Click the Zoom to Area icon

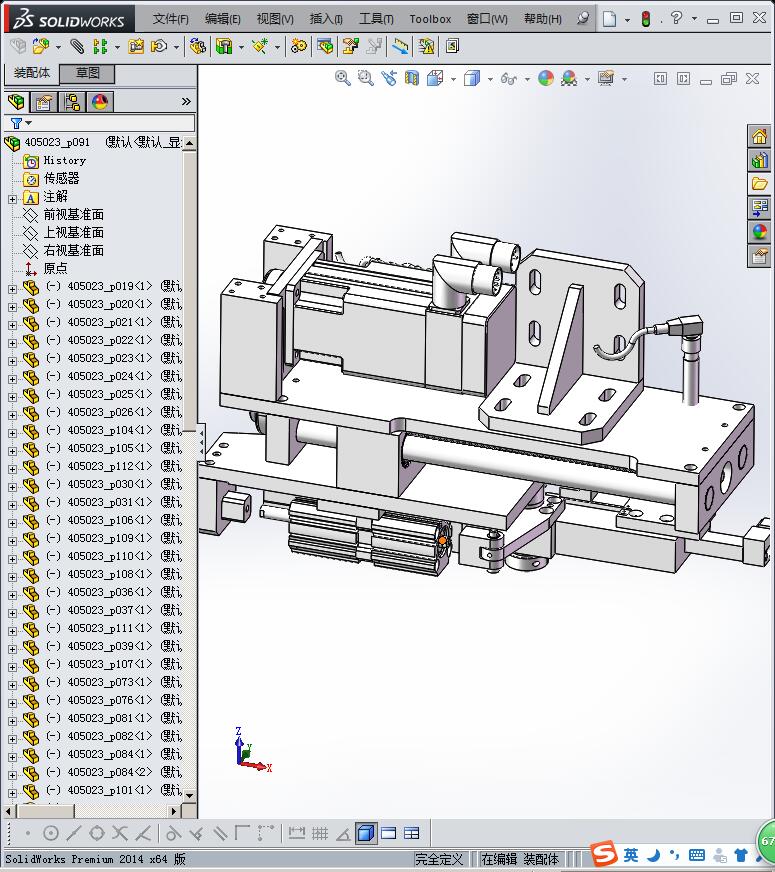point(365,78)
